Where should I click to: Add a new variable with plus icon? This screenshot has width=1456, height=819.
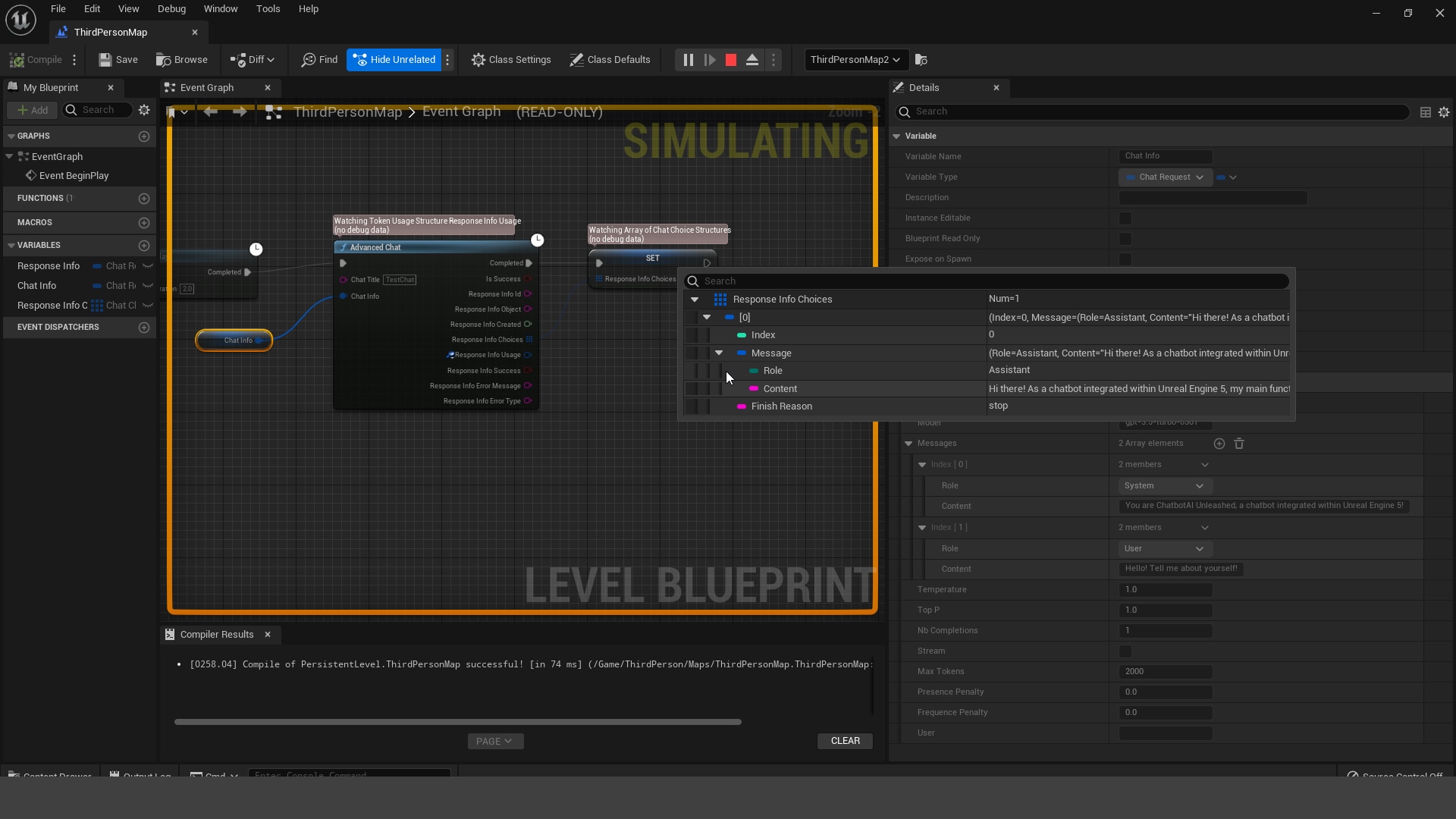144,245
